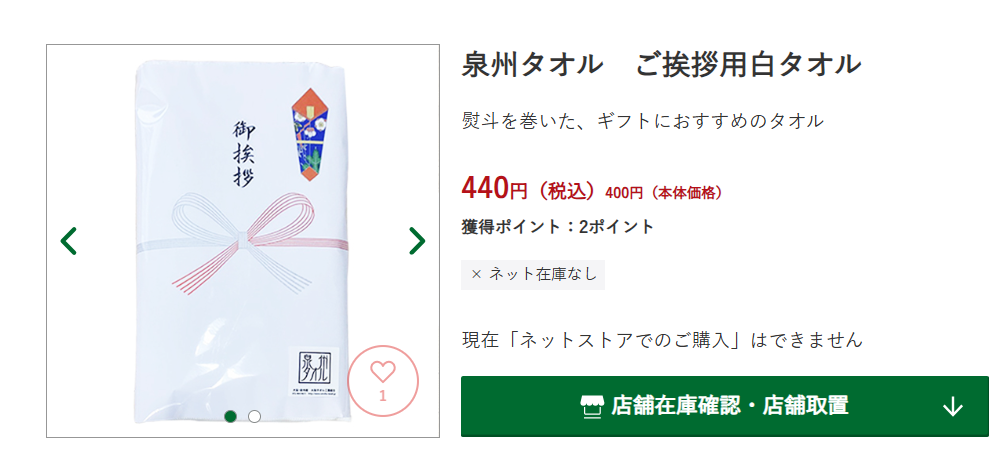
Task: Click the 400円（本体価格） base price
Action: [663, 192]
